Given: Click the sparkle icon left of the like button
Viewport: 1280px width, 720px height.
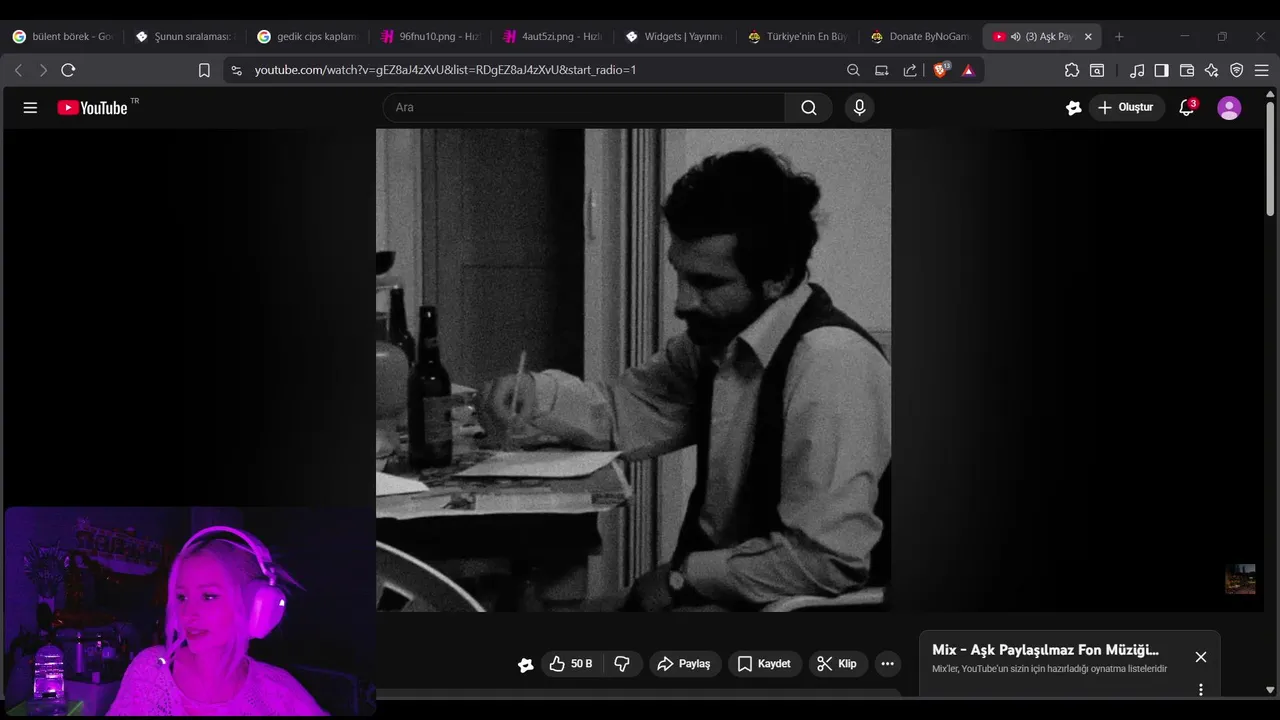Looking at the screenshot, I should coord(525,665).
